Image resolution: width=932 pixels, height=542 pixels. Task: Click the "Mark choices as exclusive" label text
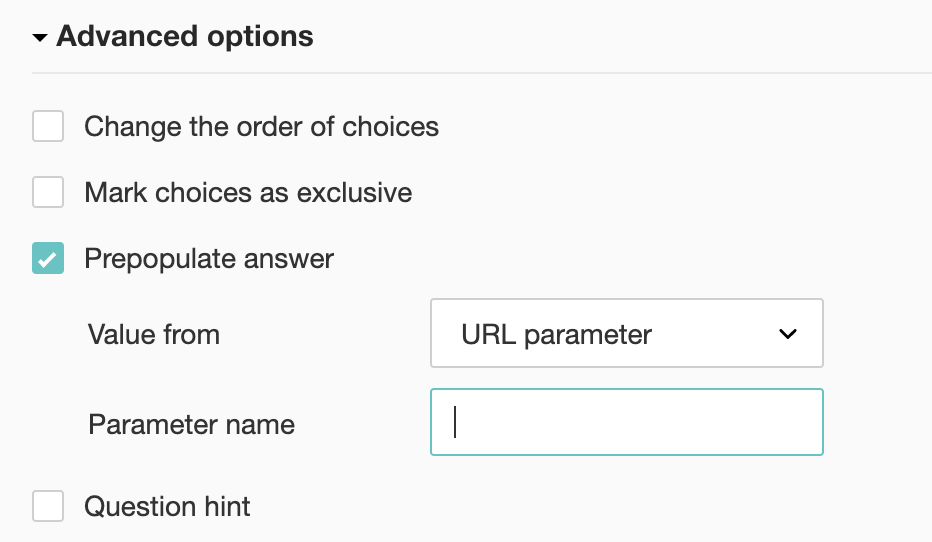pos(248,192)
